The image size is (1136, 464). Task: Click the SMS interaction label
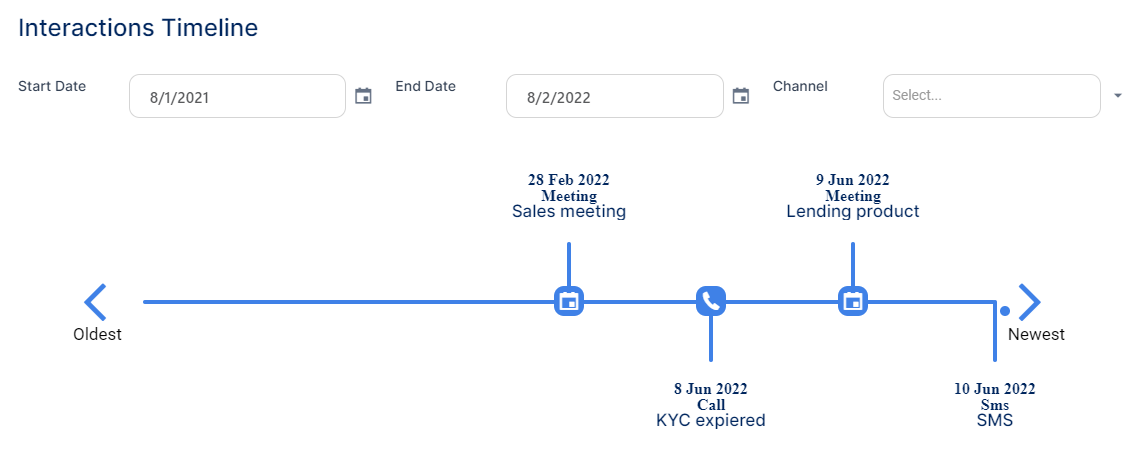click(x=994, y=421)
